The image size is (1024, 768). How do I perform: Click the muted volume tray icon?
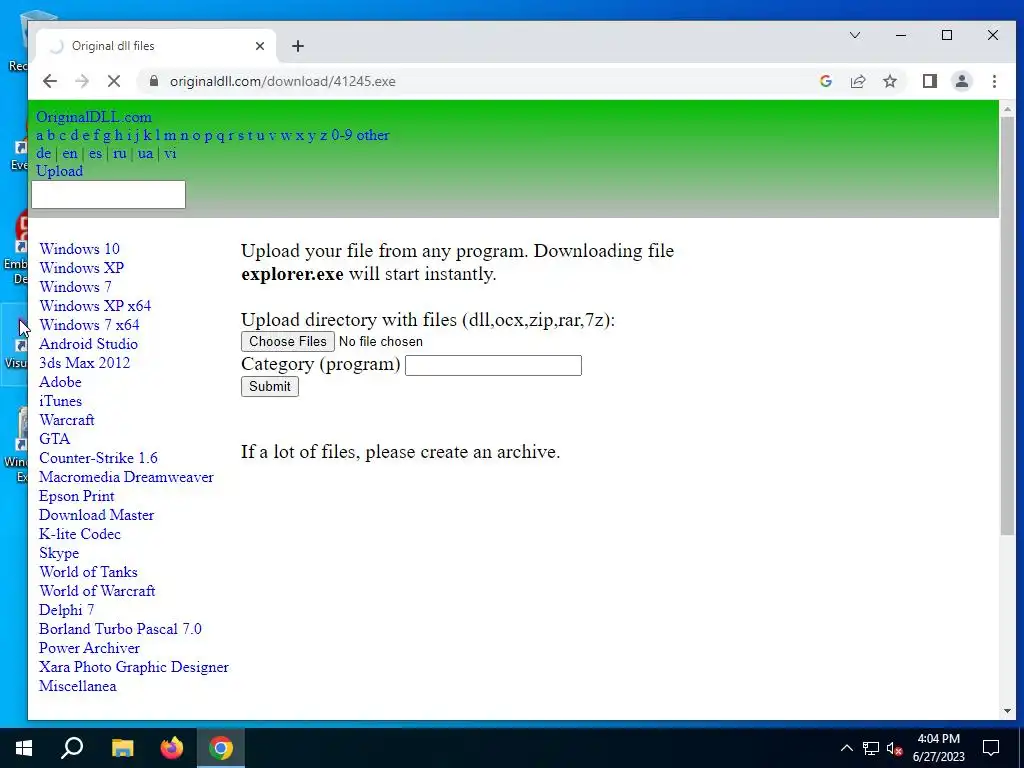894,748
